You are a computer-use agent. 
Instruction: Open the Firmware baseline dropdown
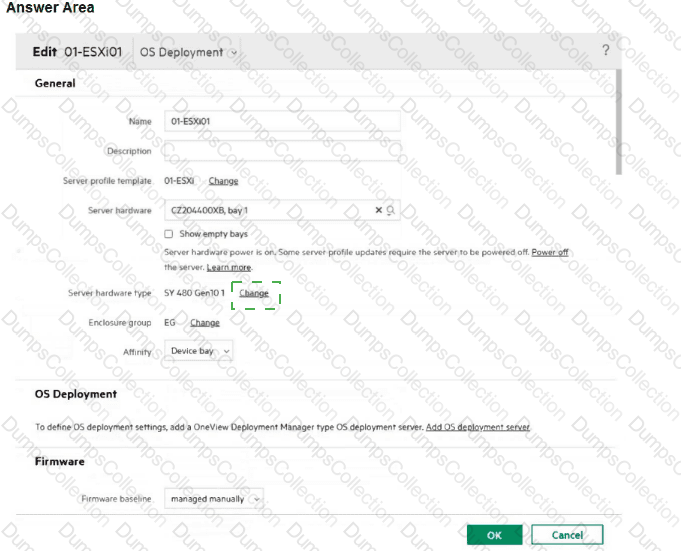[214, 498]
